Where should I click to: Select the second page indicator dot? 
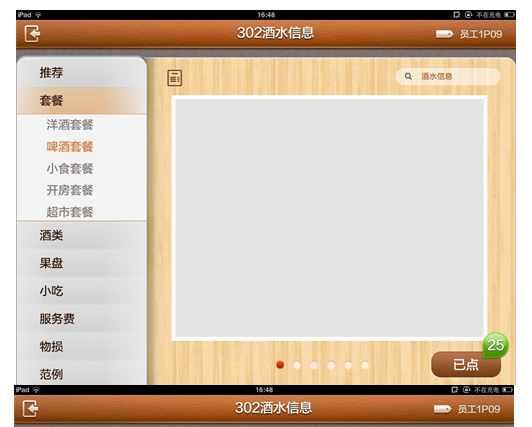pyautogui.click(x=297, y=365)
